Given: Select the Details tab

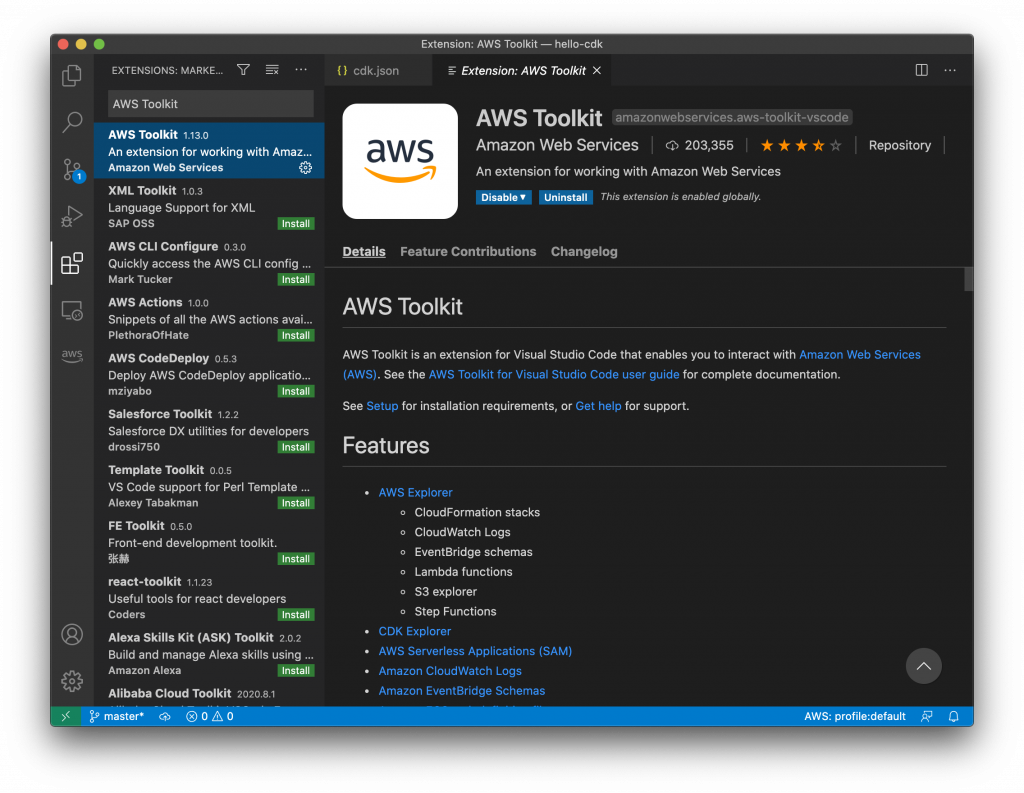Looking at the screenshot, I should [364, 251].
